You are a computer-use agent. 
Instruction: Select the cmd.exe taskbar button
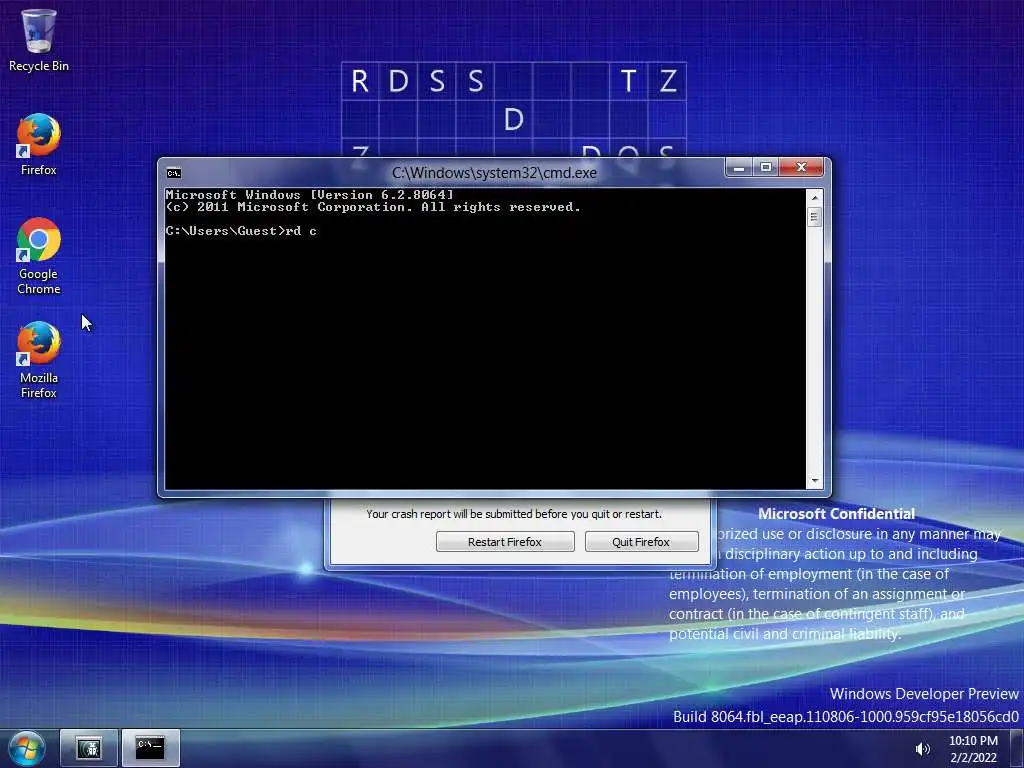(x=150, y=748)
